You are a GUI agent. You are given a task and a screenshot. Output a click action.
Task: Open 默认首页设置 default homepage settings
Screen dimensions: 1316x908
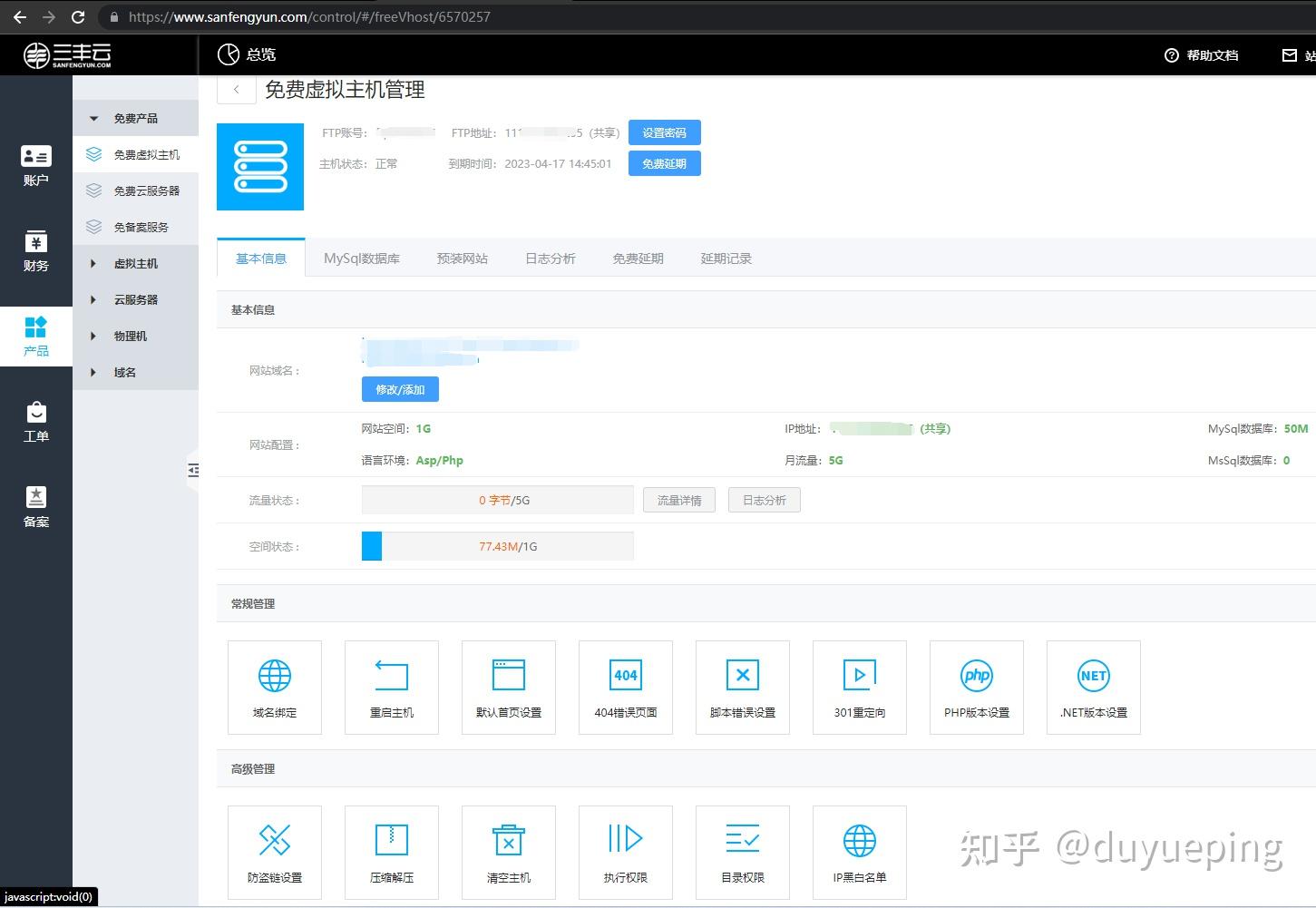[509, 688]
